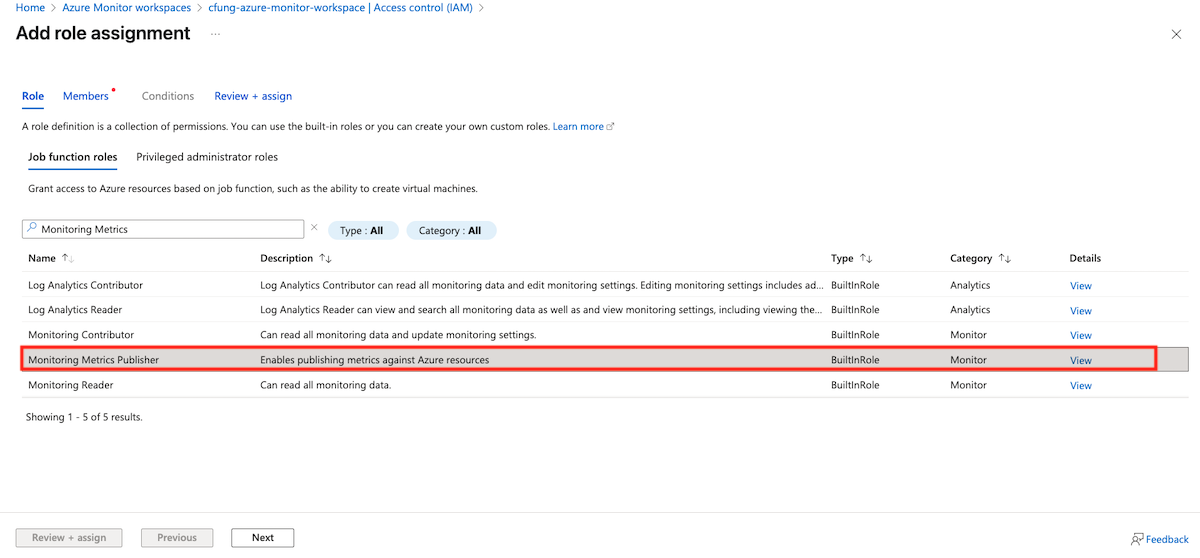Screen dimensions: 1200x558
Task: Close the Add role assignment pane
Action: (x=1176, y=34)
